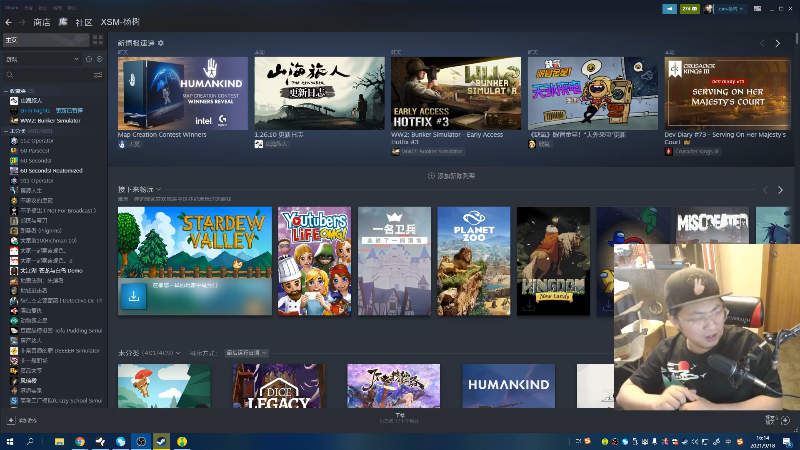Go forward with the right arrow
The image size is (800, 450).
22,22
